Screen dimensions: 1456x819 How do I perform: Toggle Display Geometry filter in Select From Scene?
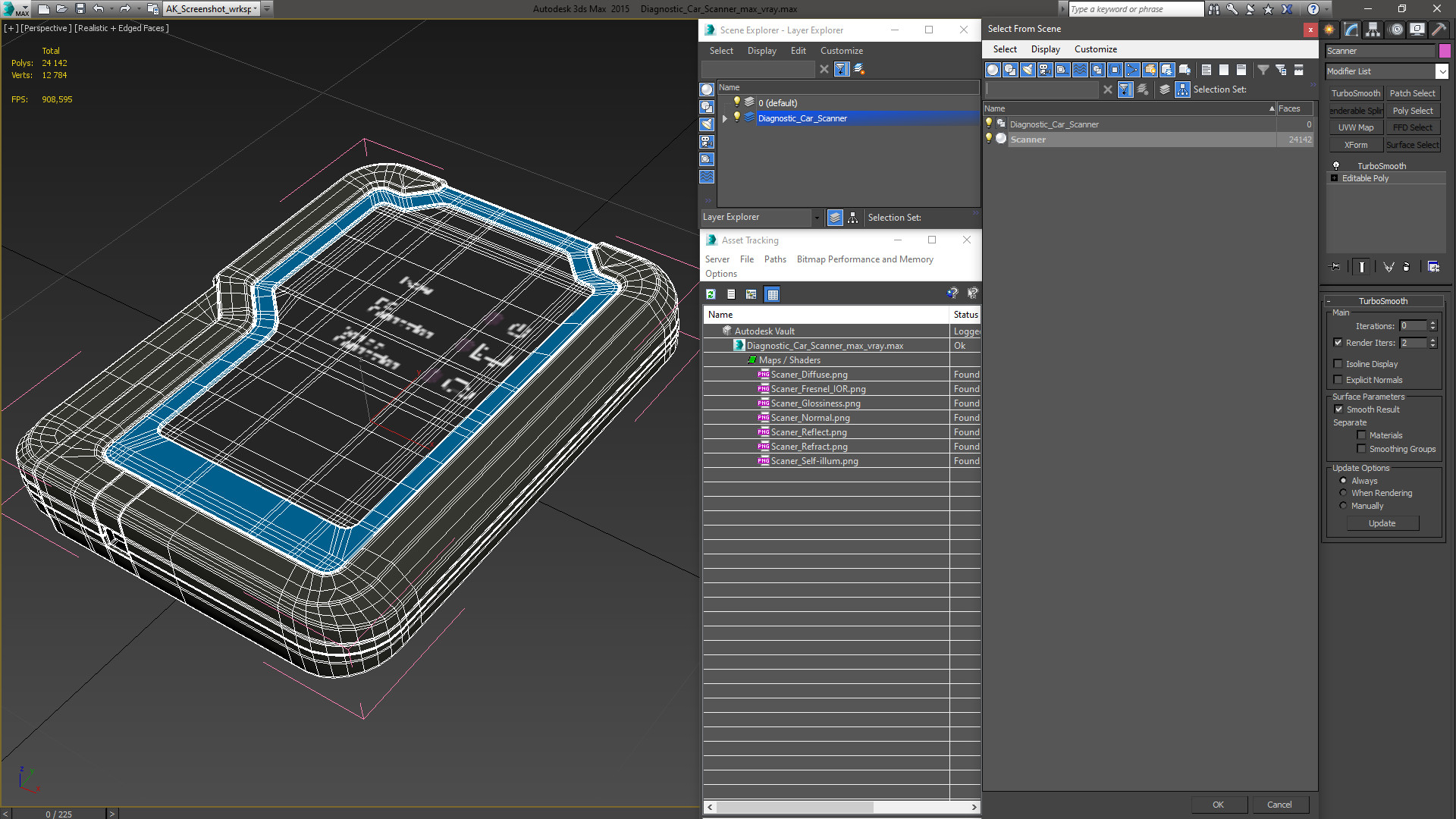993,70
